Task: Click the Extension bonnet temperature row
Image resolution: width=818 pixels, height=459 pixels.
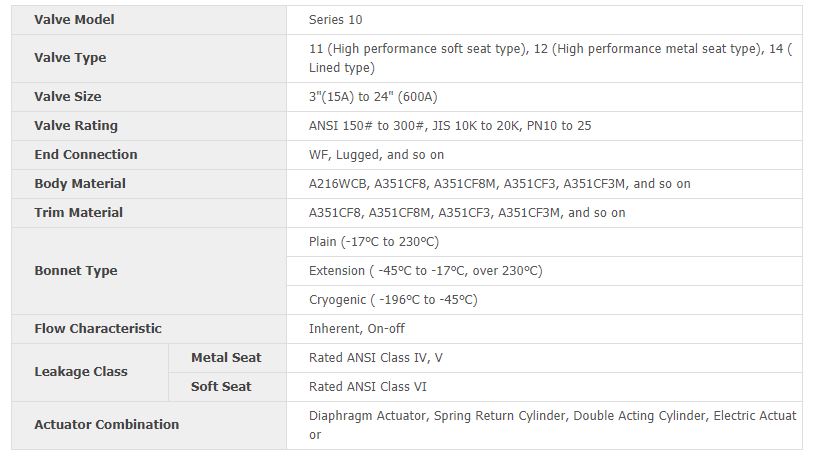Action: pyautogui.click(x=426, y=271)
